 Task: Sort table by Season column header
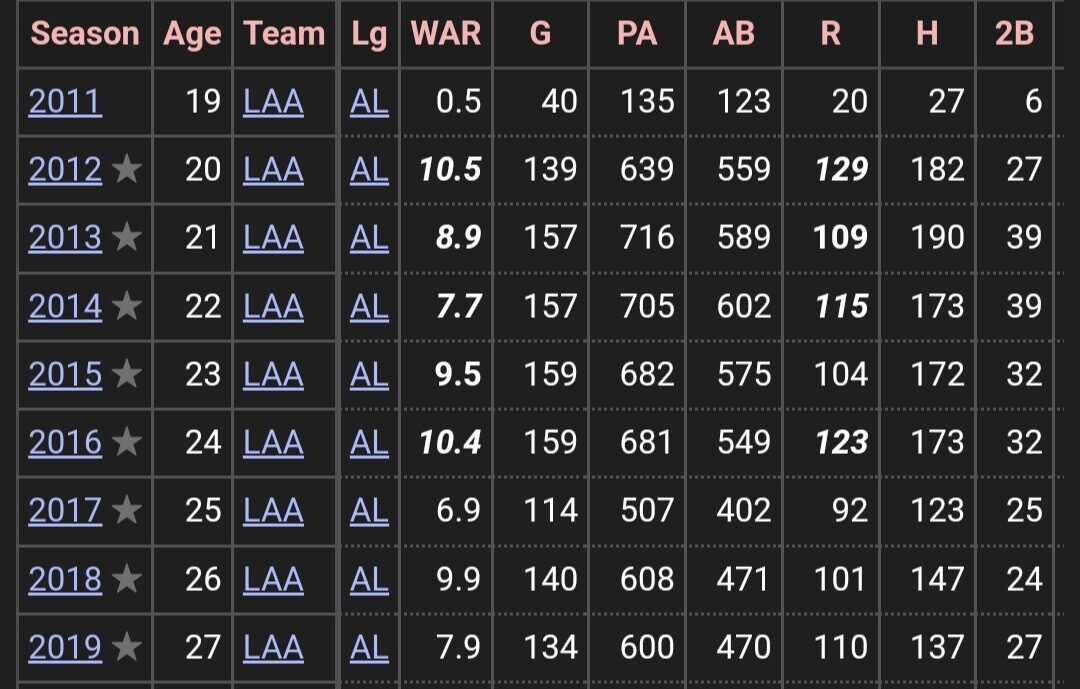85,33
